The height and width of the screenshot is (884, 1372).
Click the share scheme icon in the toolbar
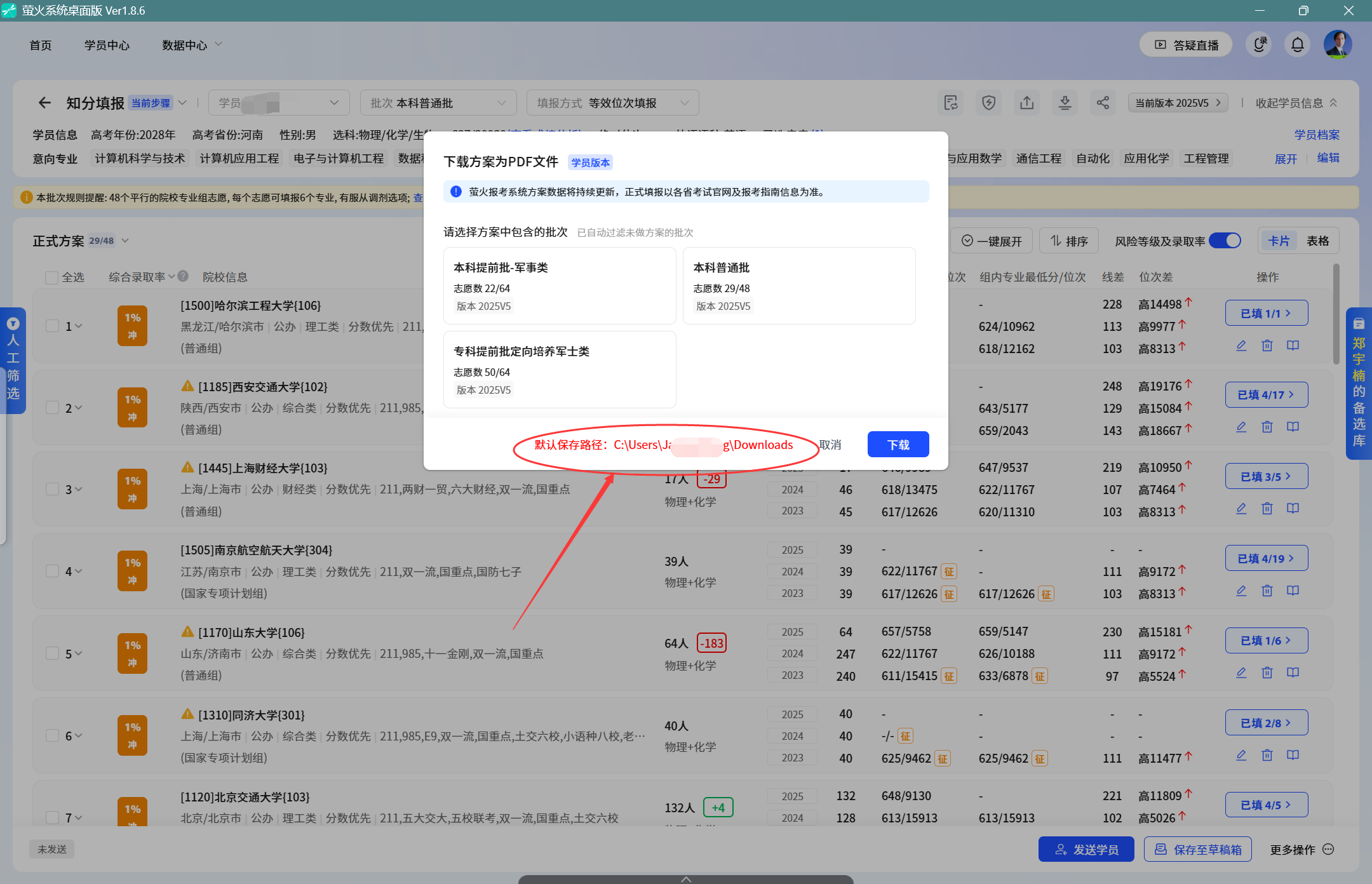click(1103, 102)
